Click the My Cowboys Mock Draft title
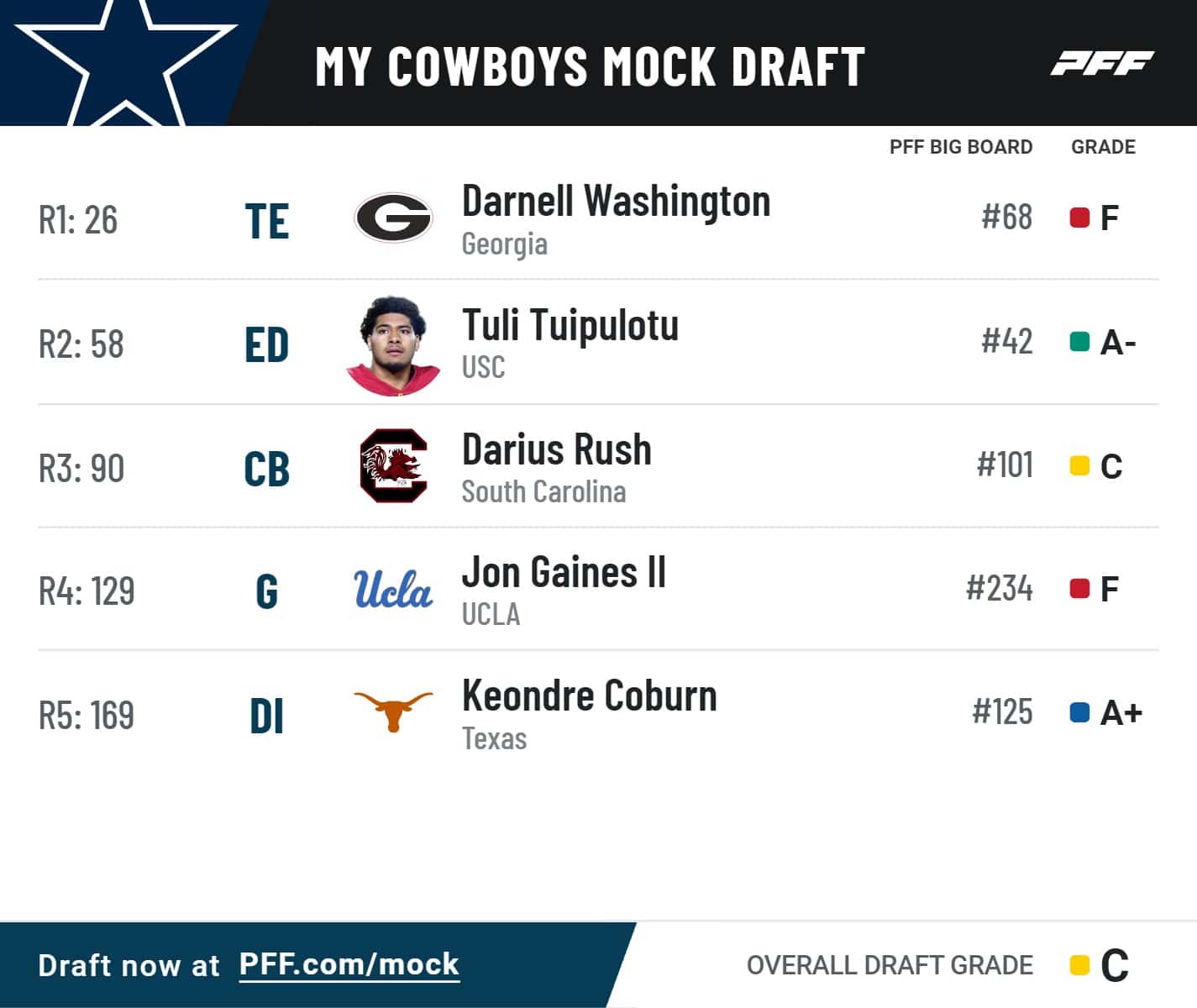This screenshot has width=1197, height=1008. 590,66
